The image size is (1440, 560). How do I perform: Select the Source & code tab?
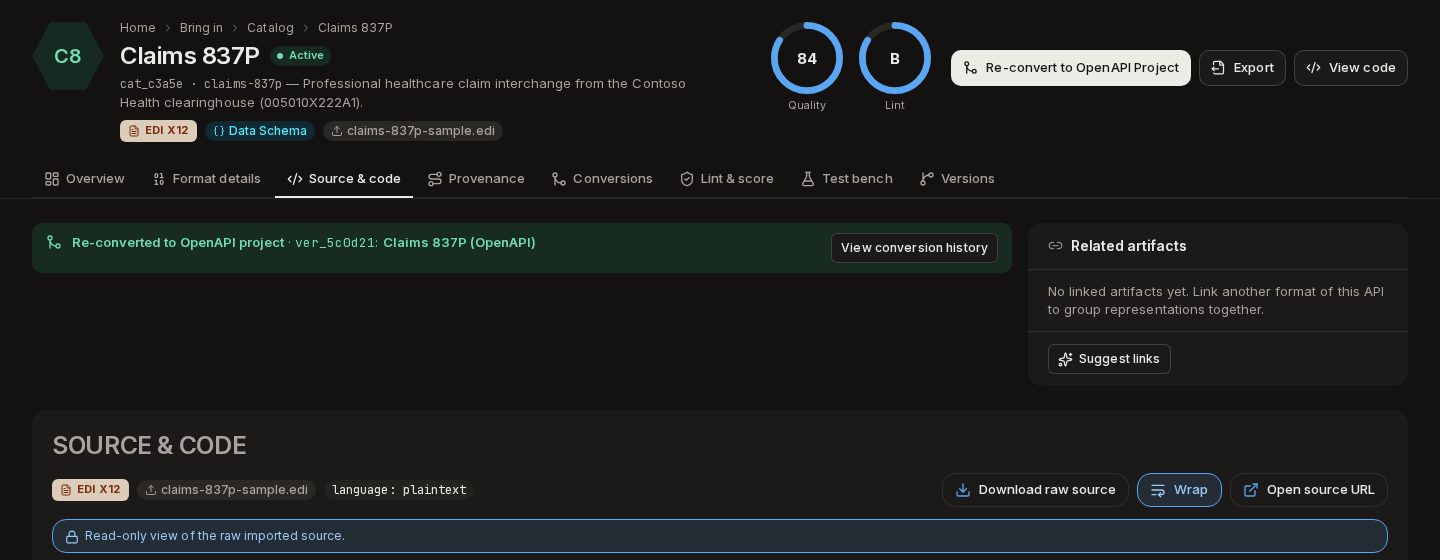[344, 179]
